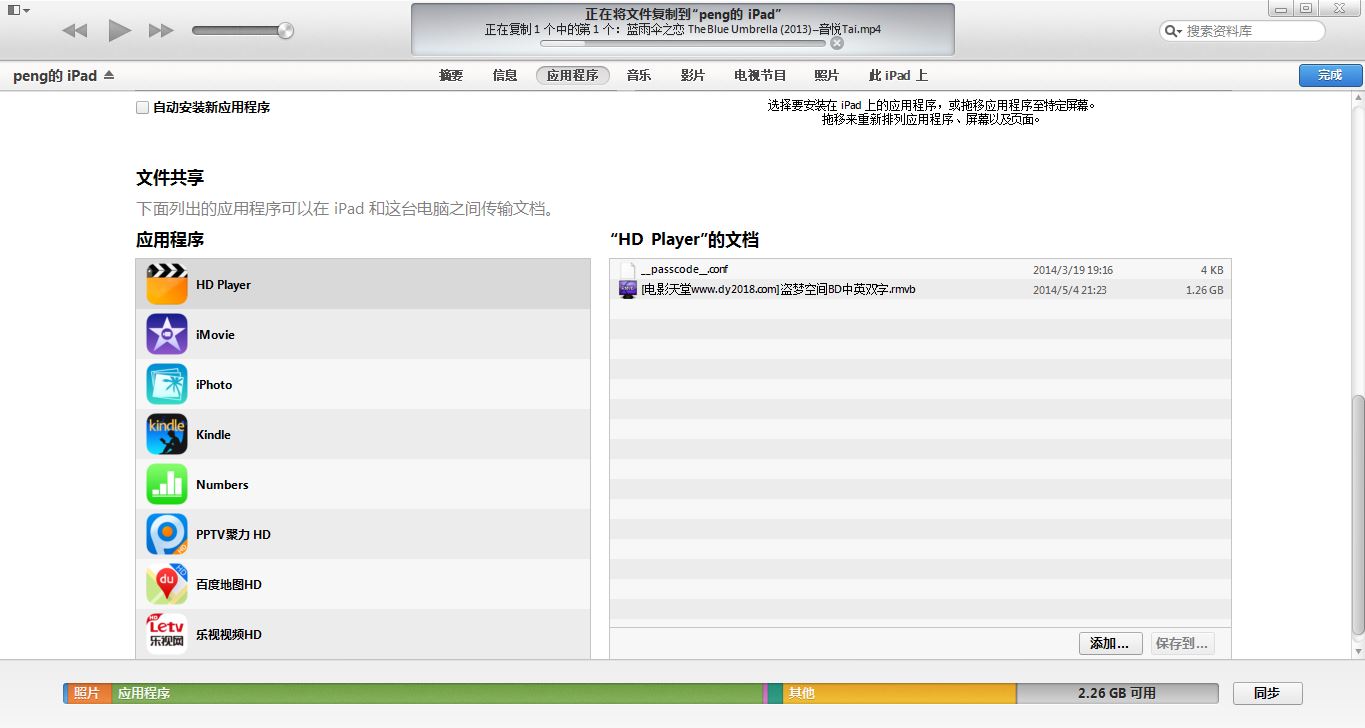Screen dimensions: 1365x728
Task: Select the Kindle row label
Action: pos(213,434)
